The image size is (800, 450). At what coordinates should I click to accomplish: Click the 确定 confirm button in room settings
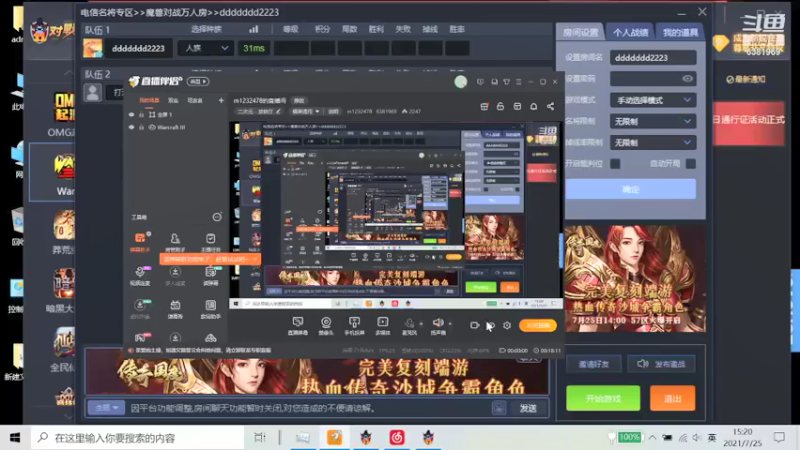click(x=631, y=189)
